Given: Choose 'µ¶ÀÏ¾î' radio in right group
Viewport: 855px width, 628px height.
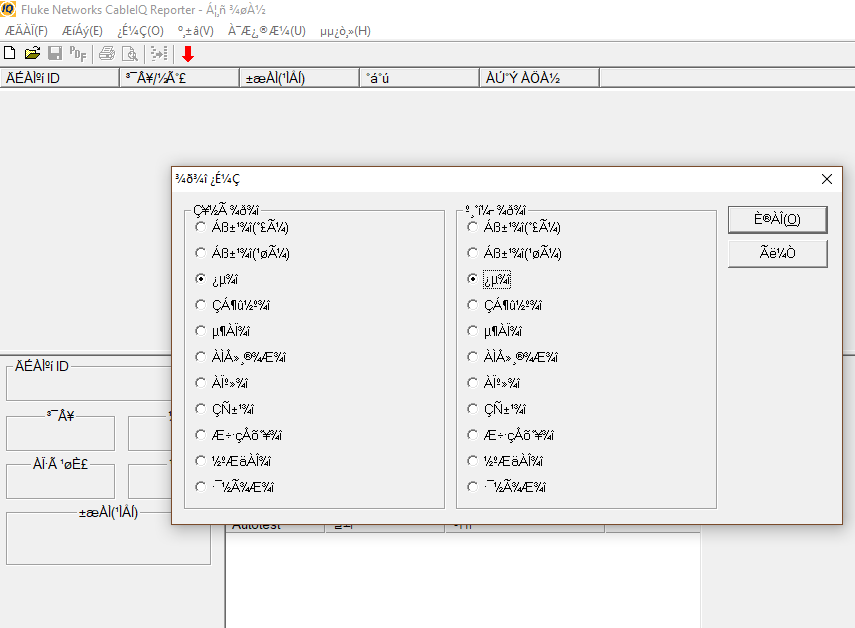Looking at the screenshot, I should pyautogui.click(x=495, y=331).
